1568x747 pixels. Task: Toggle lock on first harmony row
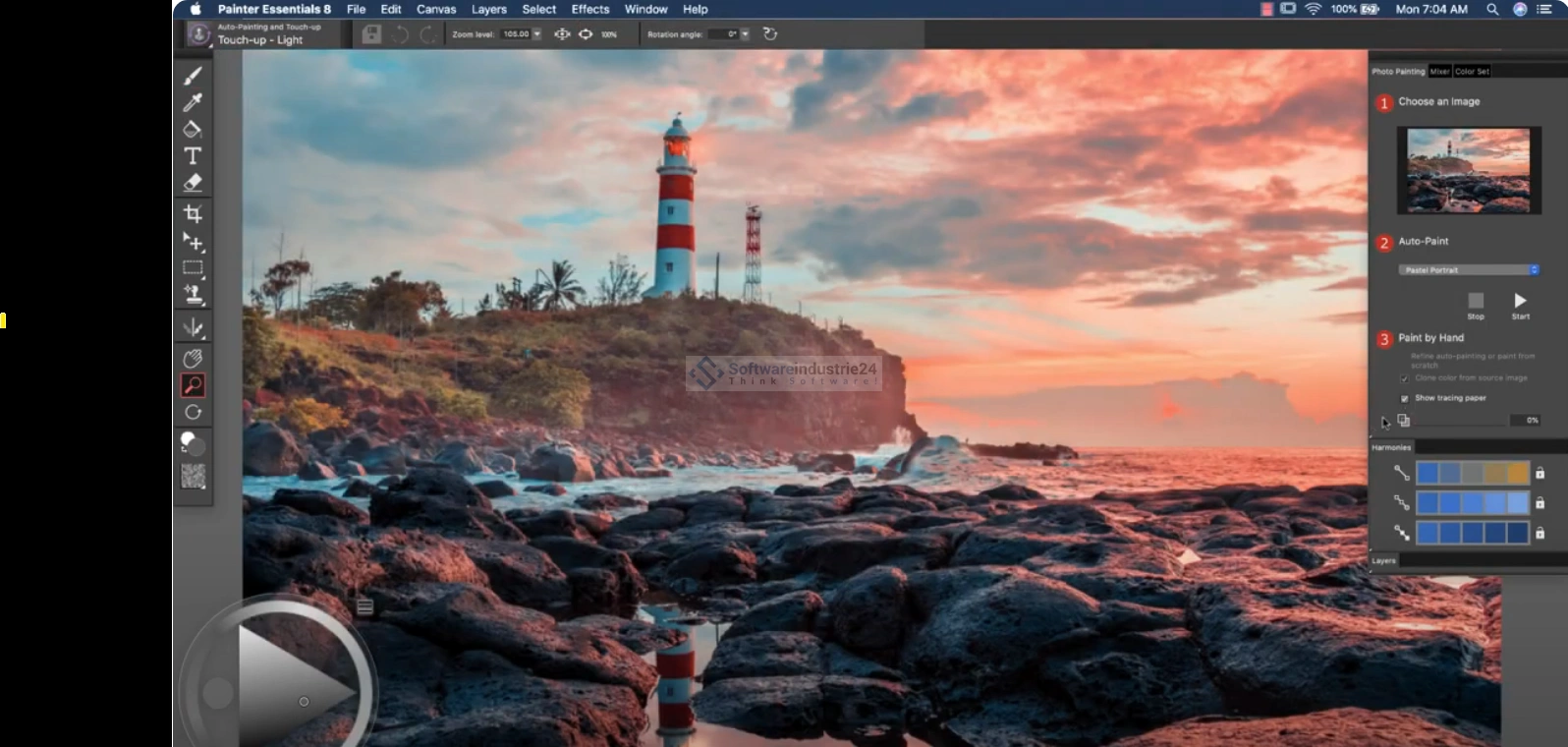pos(1540,474)
